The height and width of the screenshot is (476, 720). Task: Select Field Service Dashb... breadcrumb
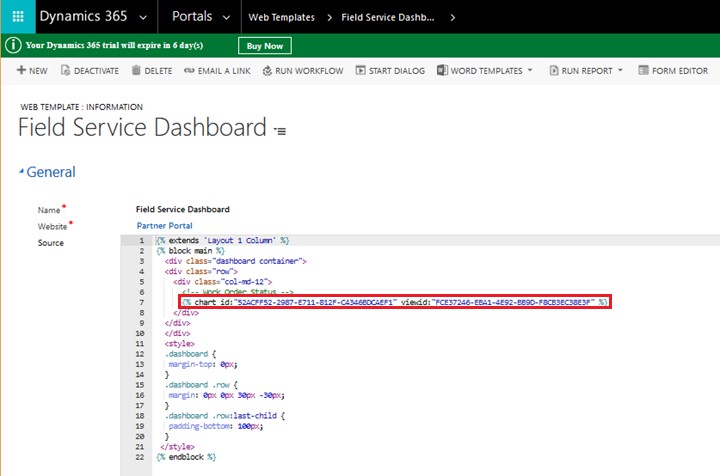click(x=388, y=17)
